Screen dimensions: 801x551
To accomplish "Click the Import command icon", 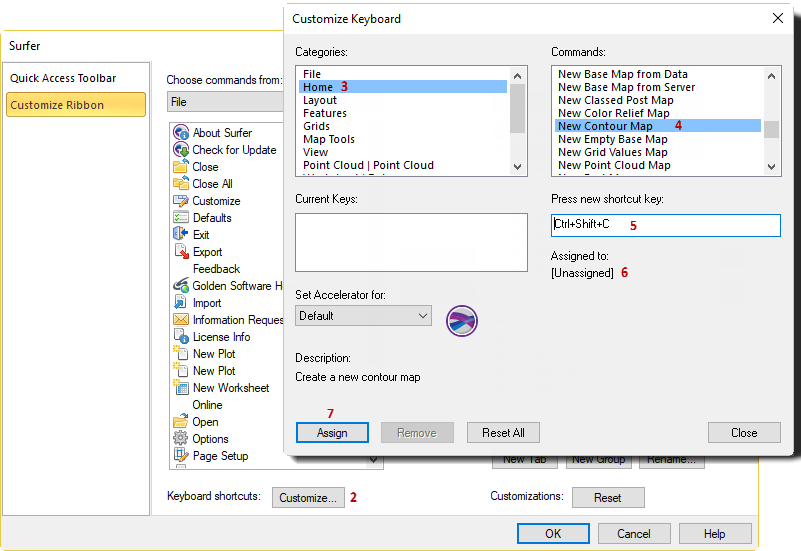I will tap(181, 302).
